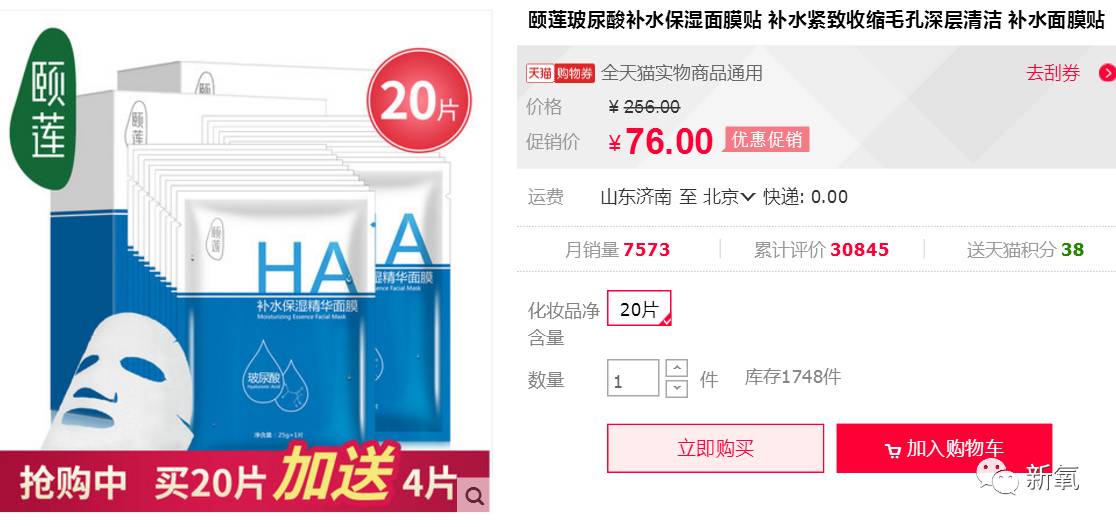The image size is (1116, 527).
Task: Click the 天猫 购物券 badge icon
Action: pos(560,73)
